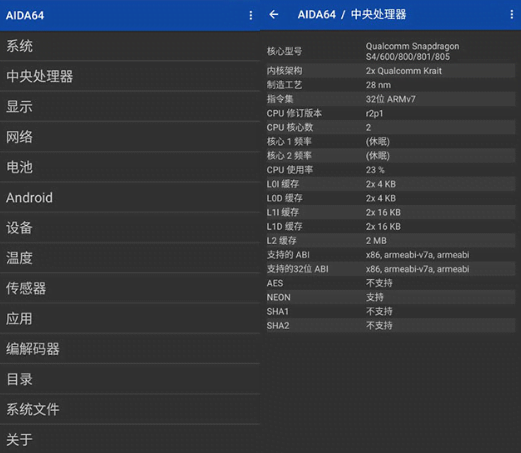Go back using the arrow in CPU screen

(274, 14)
